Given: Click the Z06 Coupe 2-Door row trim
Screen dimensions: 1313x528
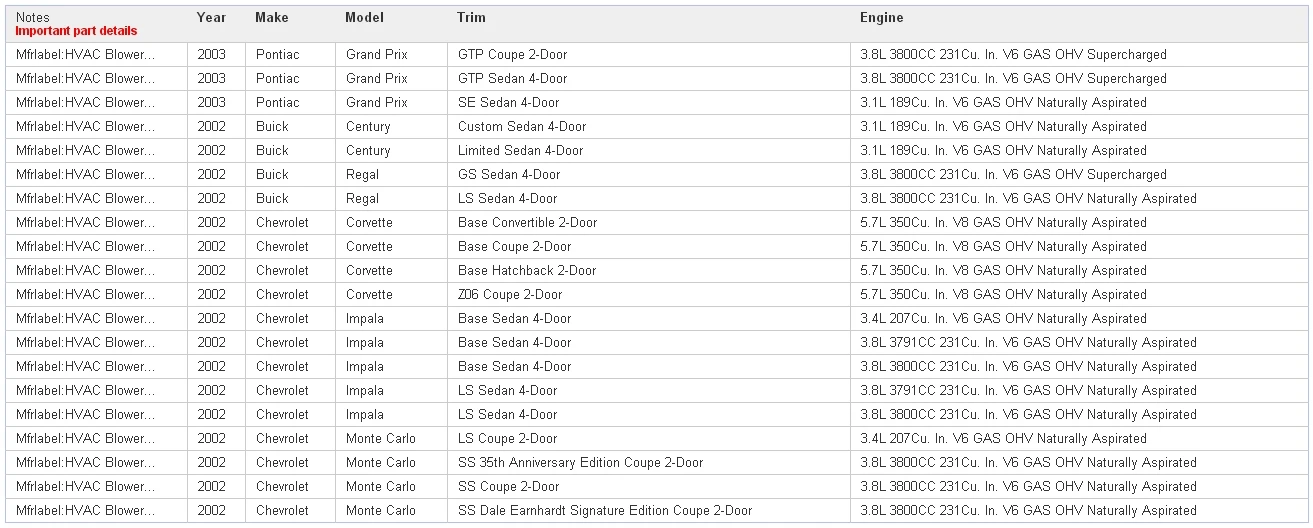Looking at the screenshot, I should [510, 295].
